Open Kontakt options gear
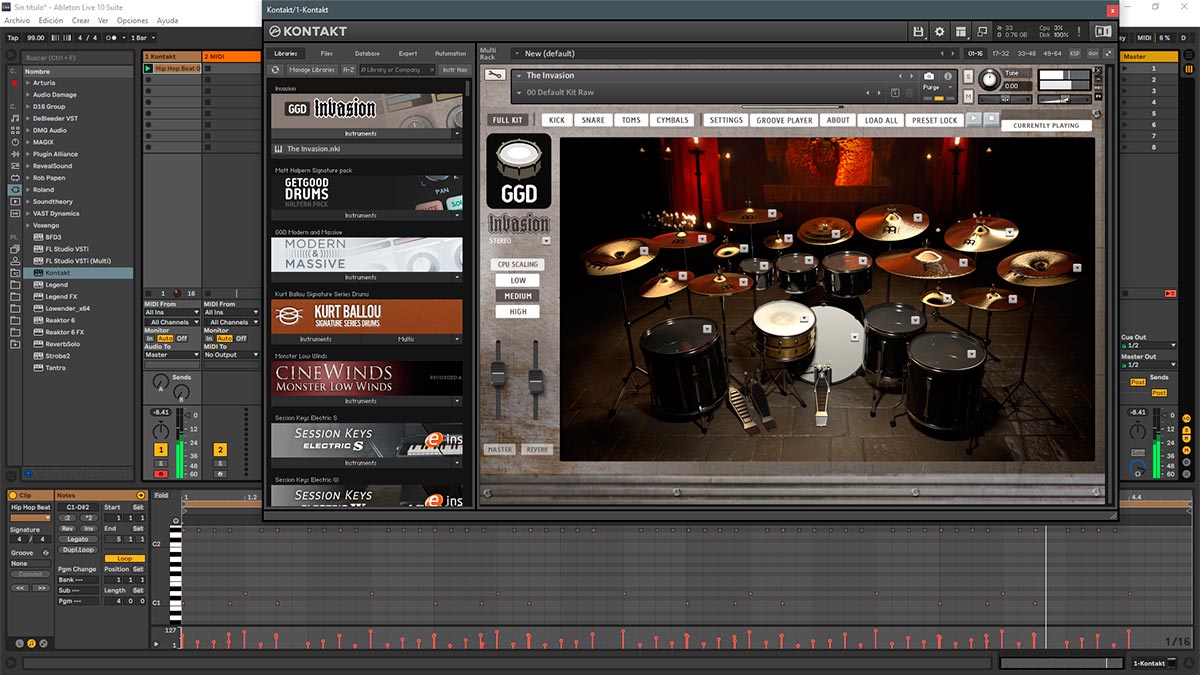This screenshot has width=1200, height=675. [x=939, y=32]
